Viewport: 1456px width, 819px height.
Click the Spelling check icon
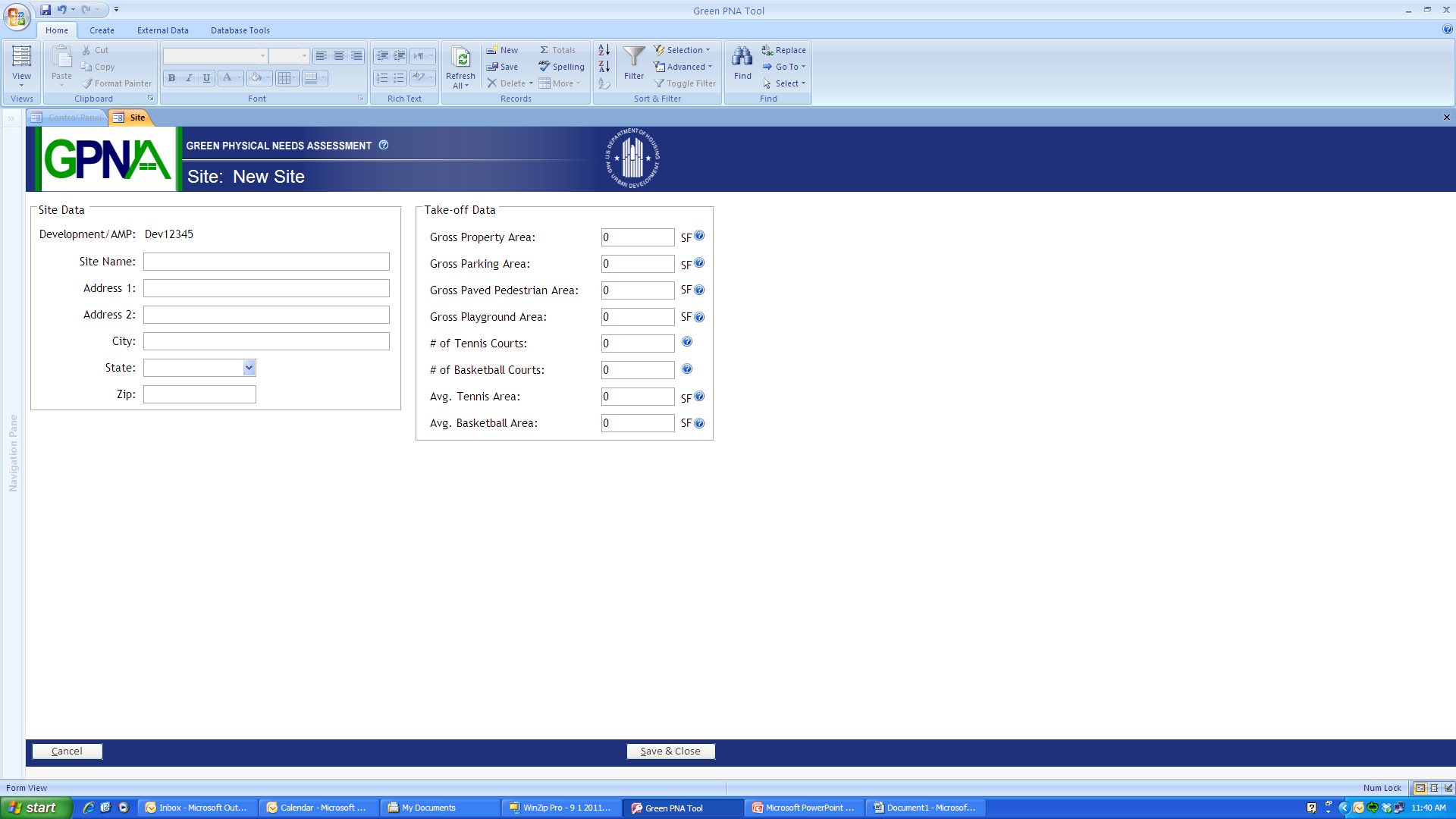[x=544, y=67]
